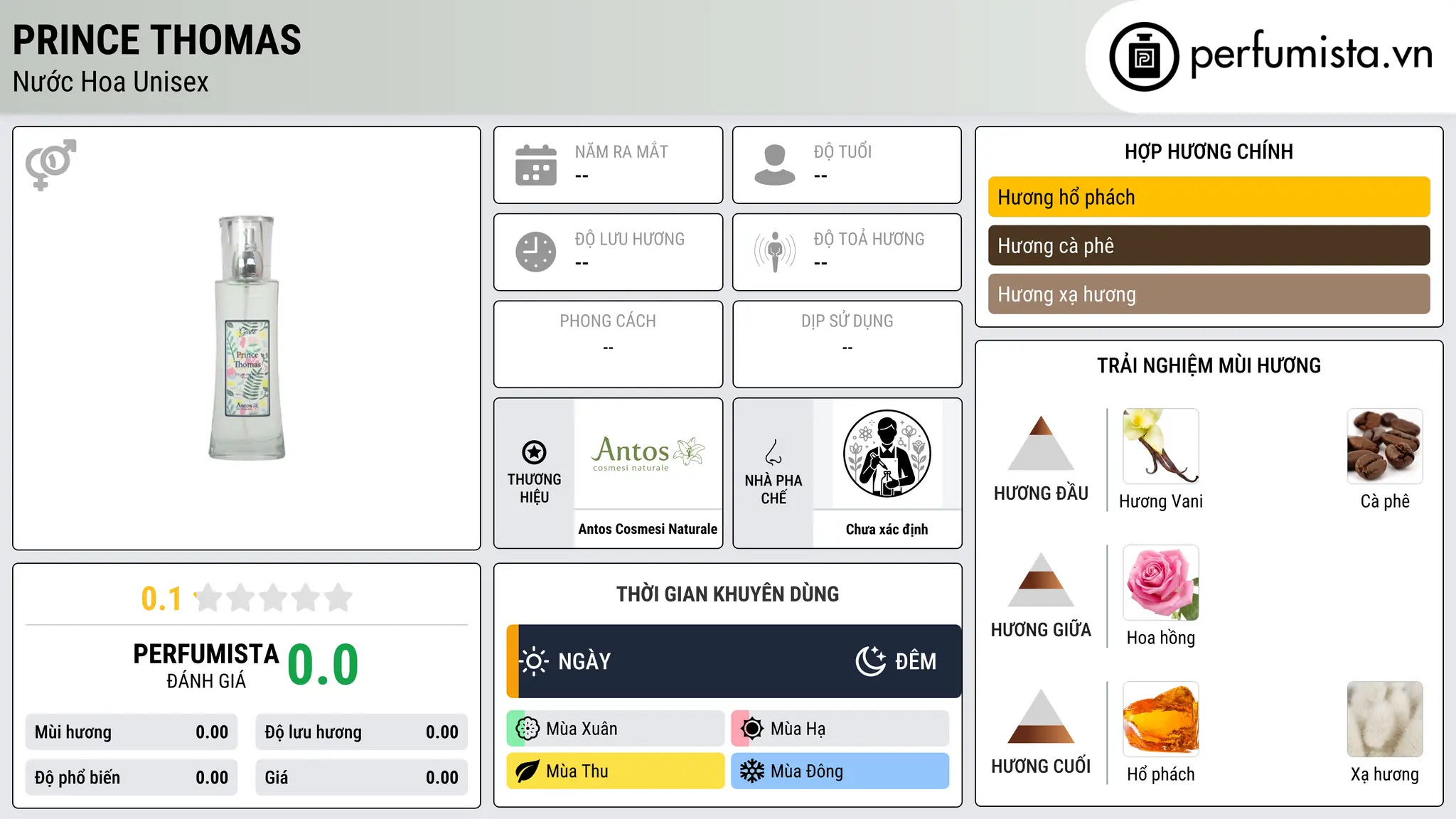The height and width of the screenshot is (819, 1456).
Task: Click the middle notes pyramid icon
Action: (x=1041, y=579)
